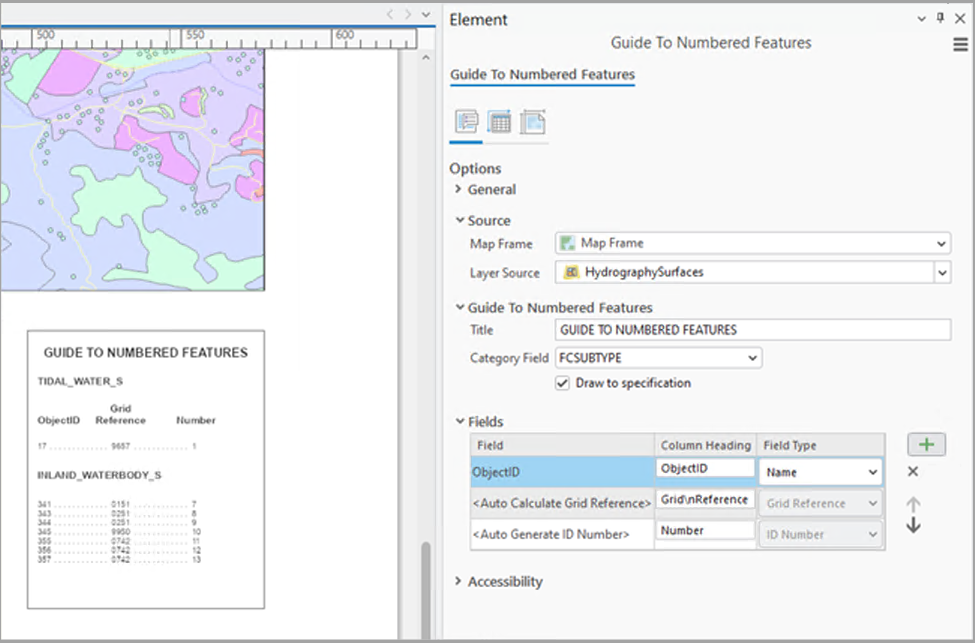Viewport: 975px width, 643px height.
Task: Open disabled ID Number field type dropdown
Action: (x=820, y=534)
